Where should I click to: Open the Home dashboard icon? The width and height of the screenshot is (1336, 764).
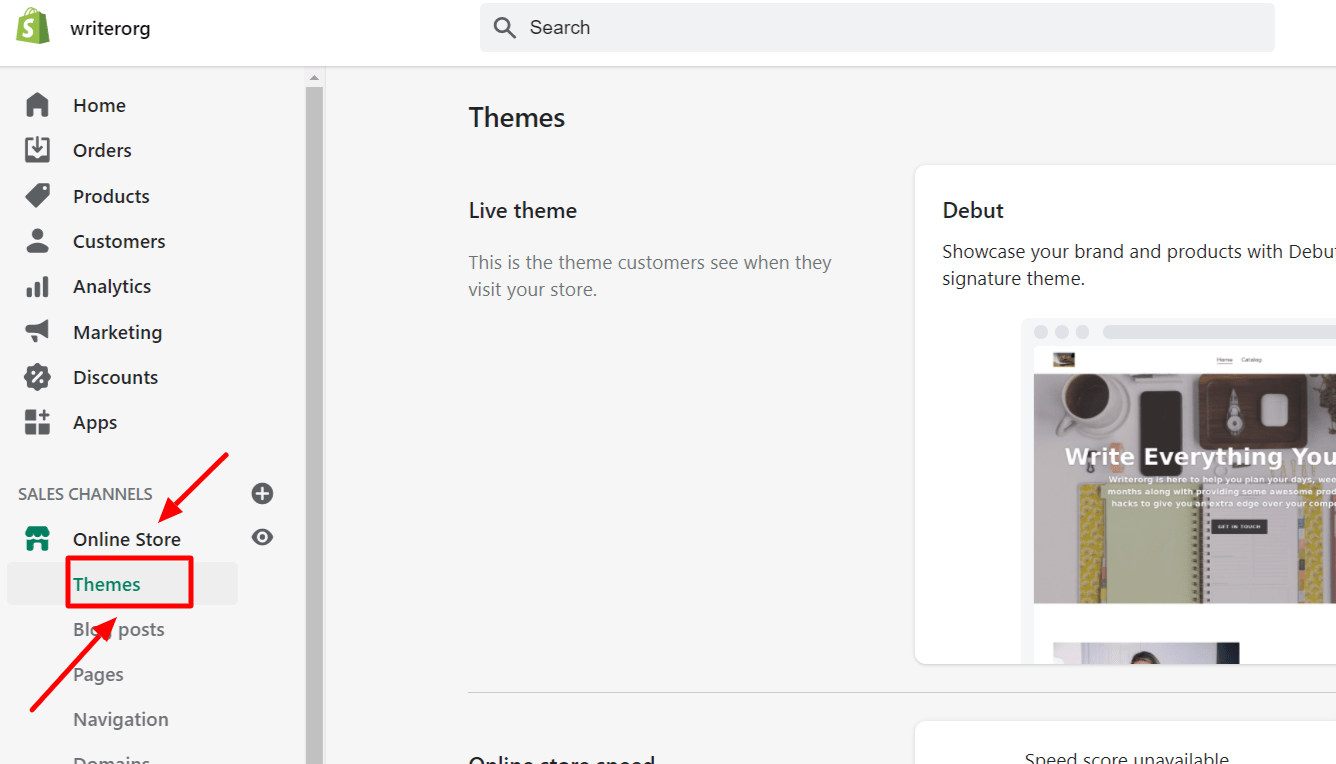[x=37, y=104]
